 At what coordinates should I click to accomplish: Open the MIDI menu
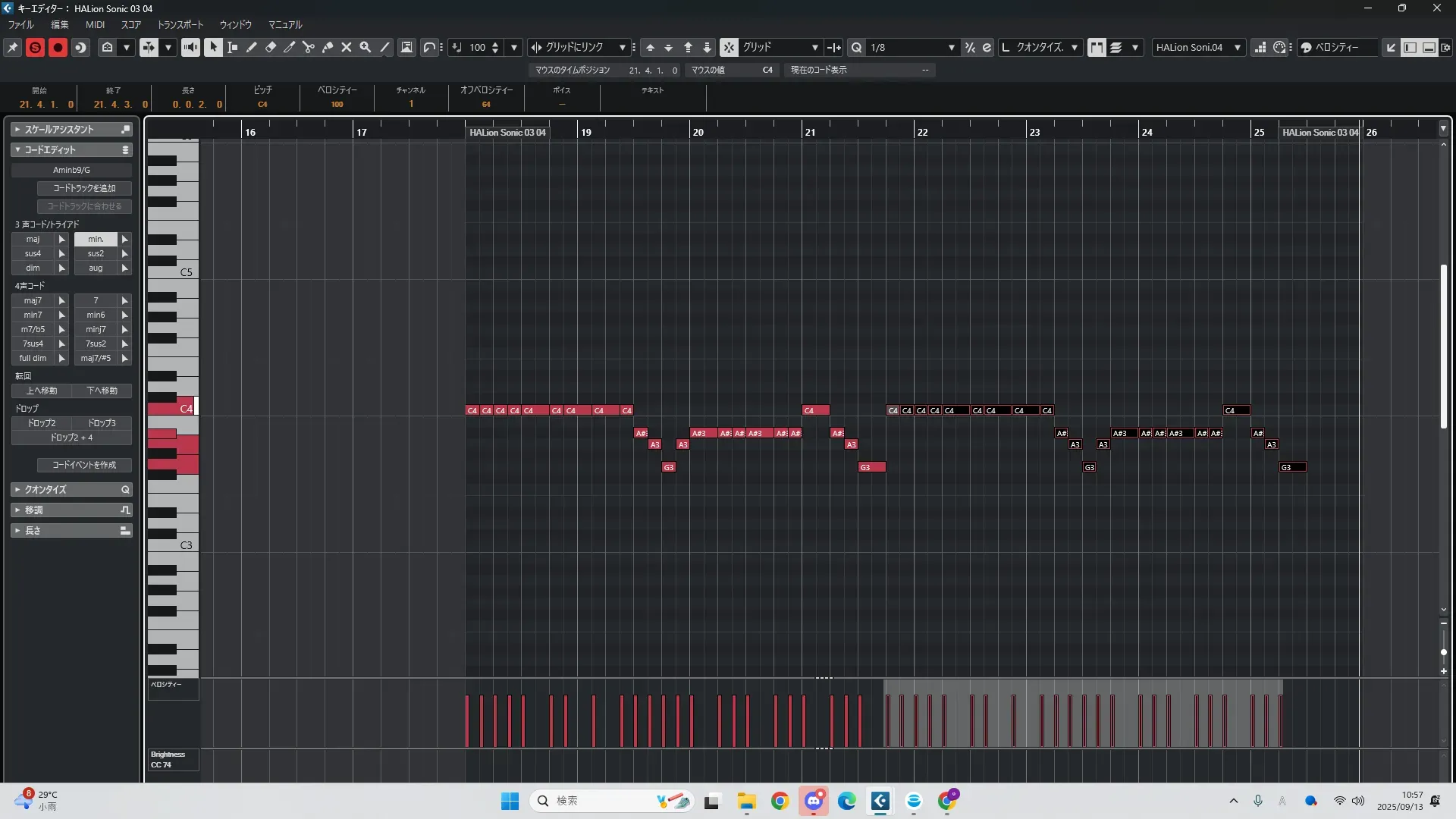95,24
